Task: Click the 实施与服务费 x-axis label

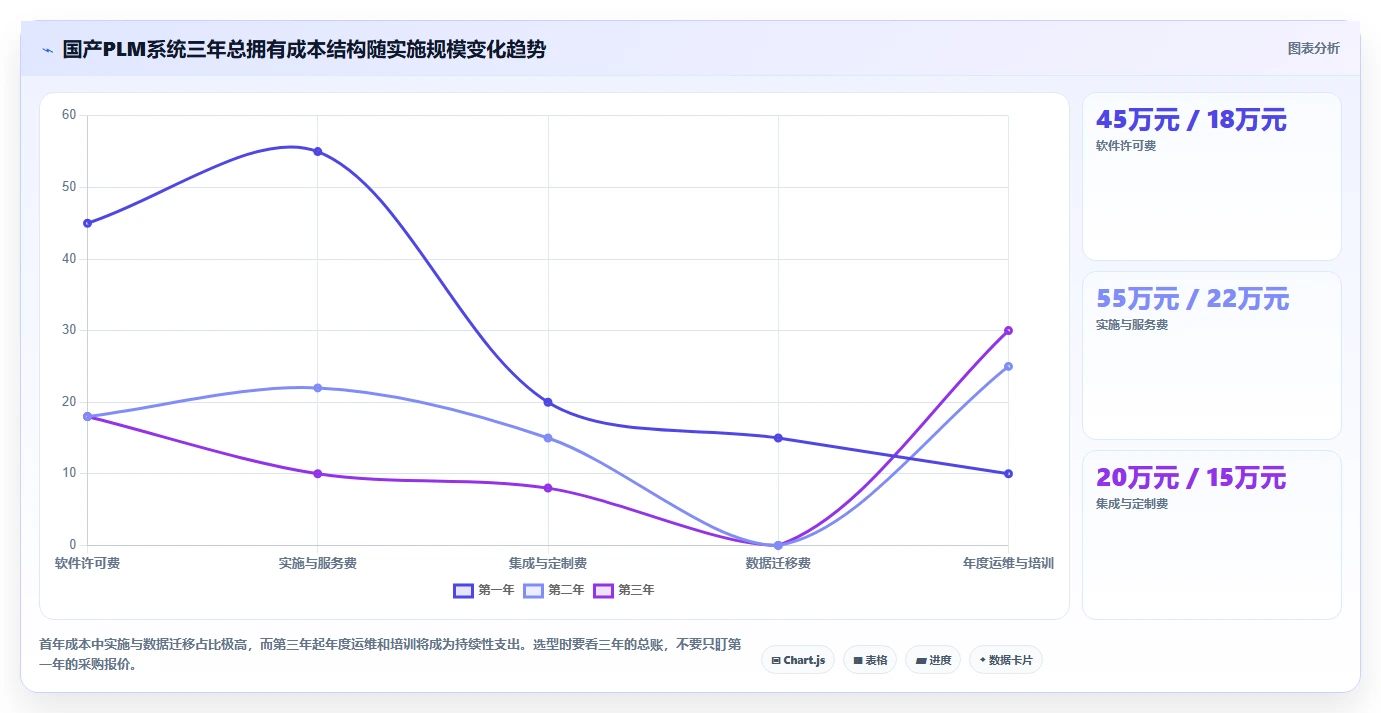Action: (318, 564)
